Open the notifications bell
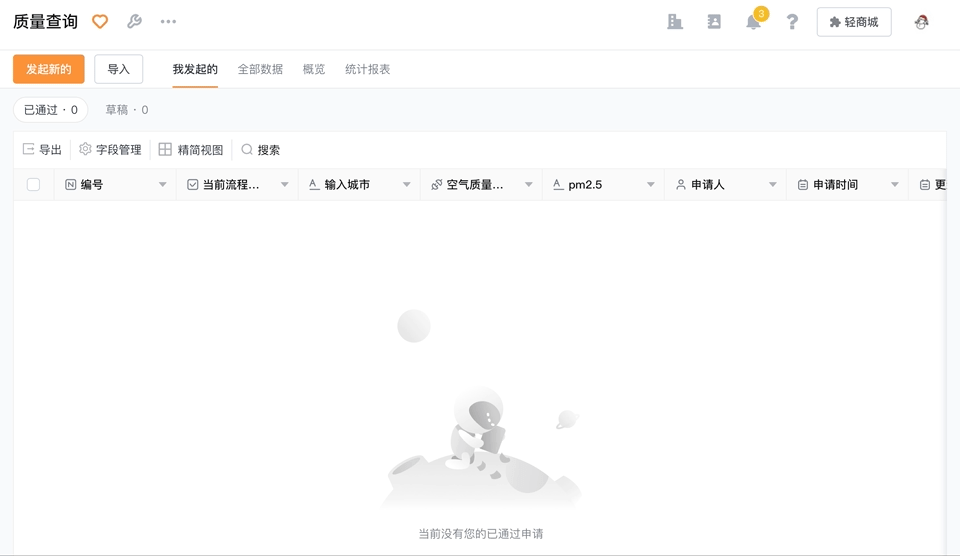The width and height of the screenshot is (960, 556). click(x=754, y=23)
